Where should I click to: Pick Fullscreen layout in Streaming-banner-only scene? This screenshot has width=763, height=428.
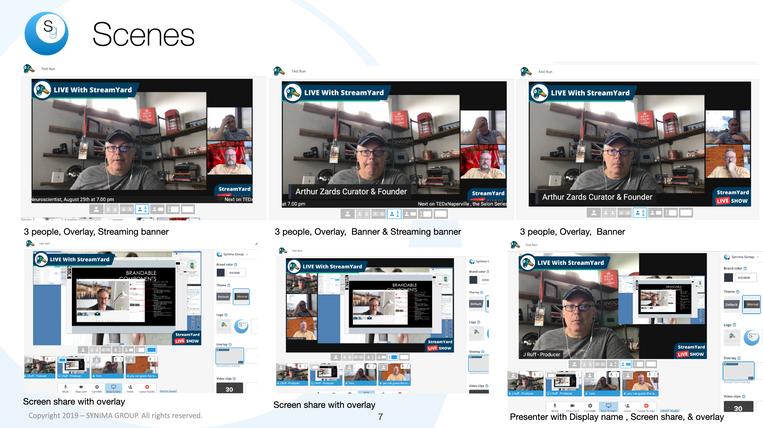click(x=188, y=209)
